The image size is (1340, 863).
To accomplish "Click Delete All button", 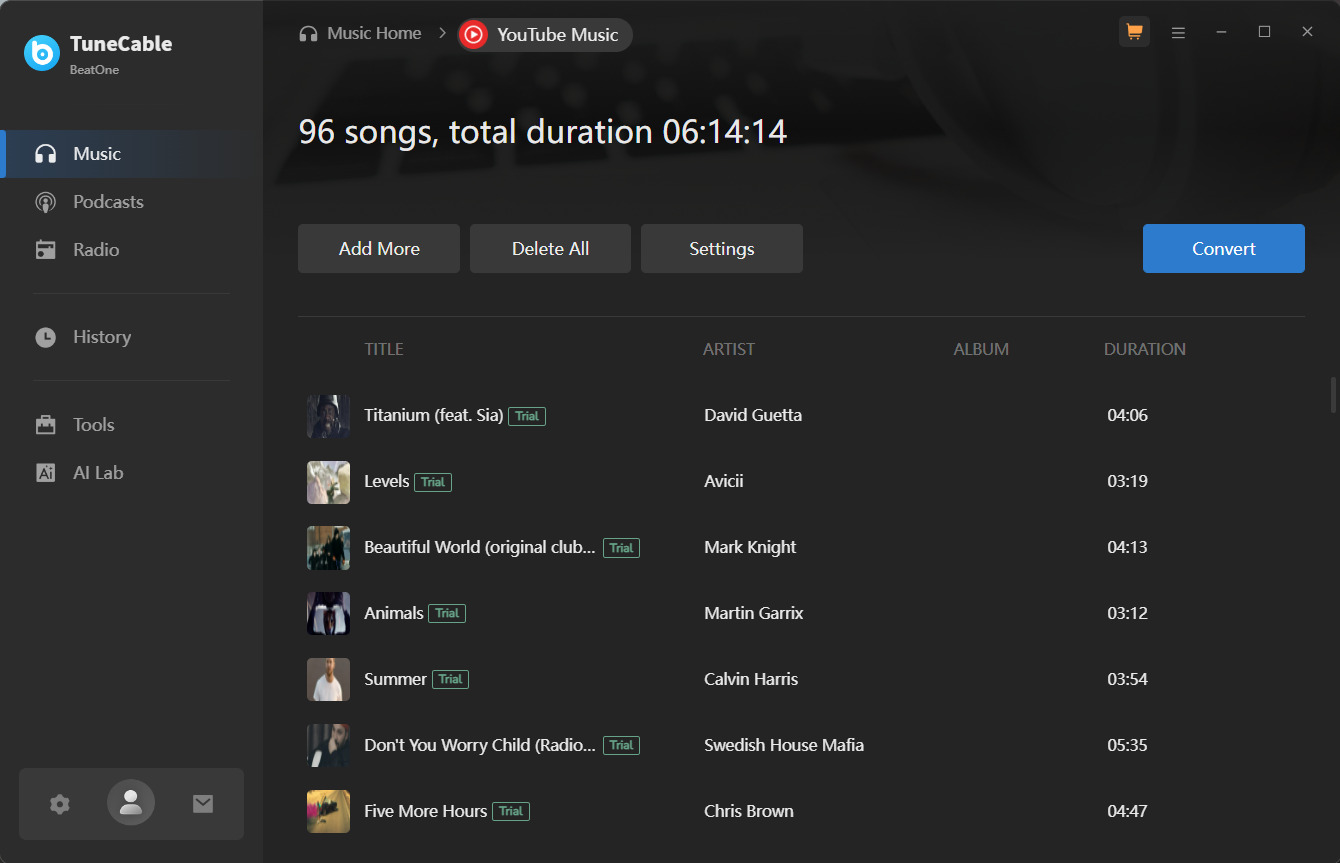I will (550, 249).
